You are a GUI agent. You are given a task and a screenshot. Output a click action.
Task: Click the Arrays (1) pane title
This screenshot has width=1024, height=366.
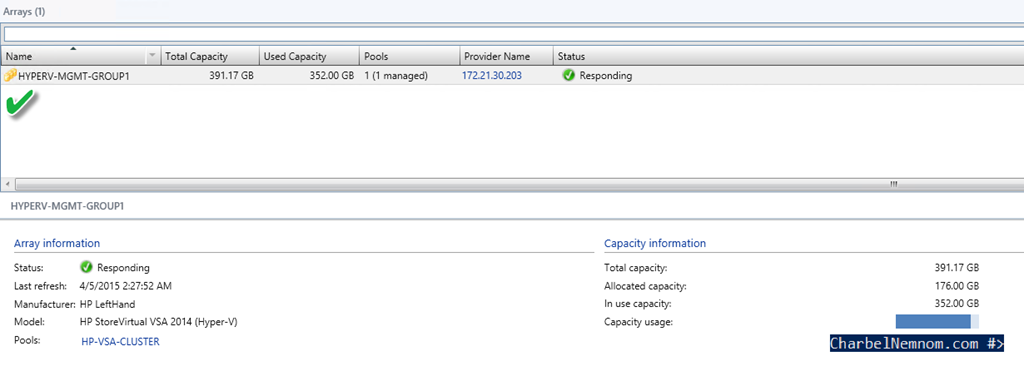click(24, 12)
